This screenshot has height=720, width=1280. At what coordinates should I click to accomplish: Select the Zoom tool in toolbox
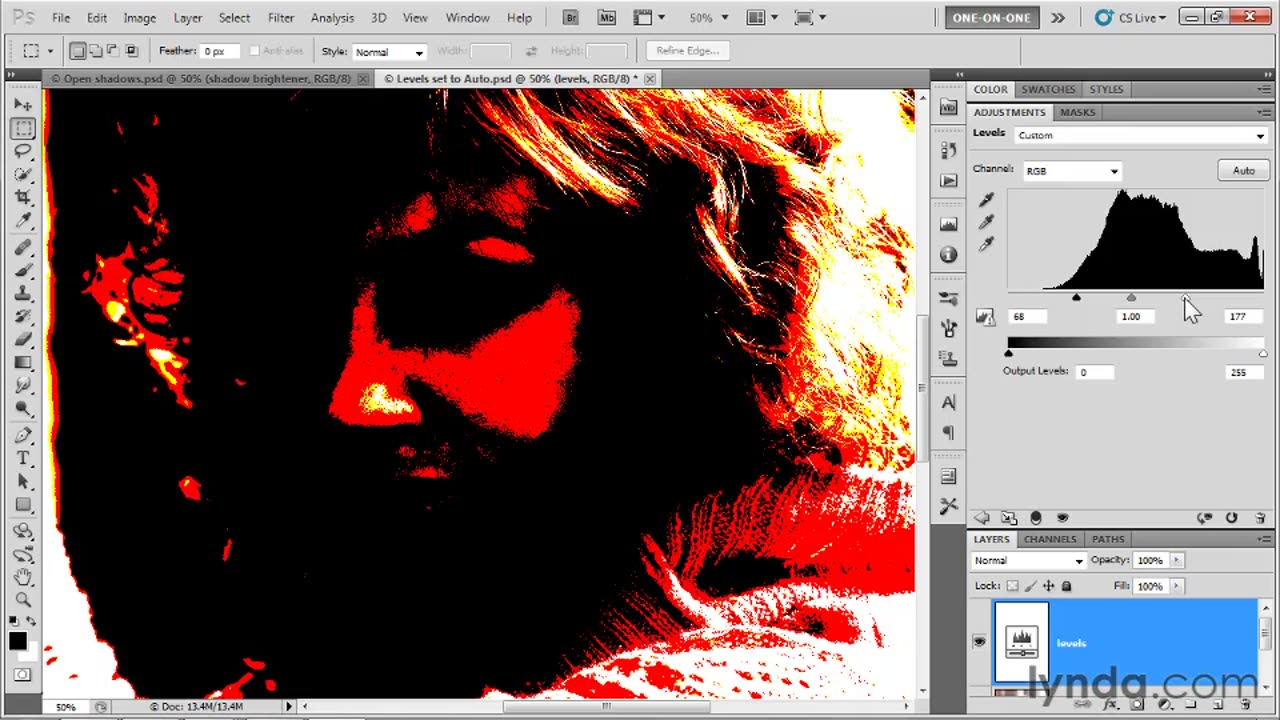click(23, 599)
